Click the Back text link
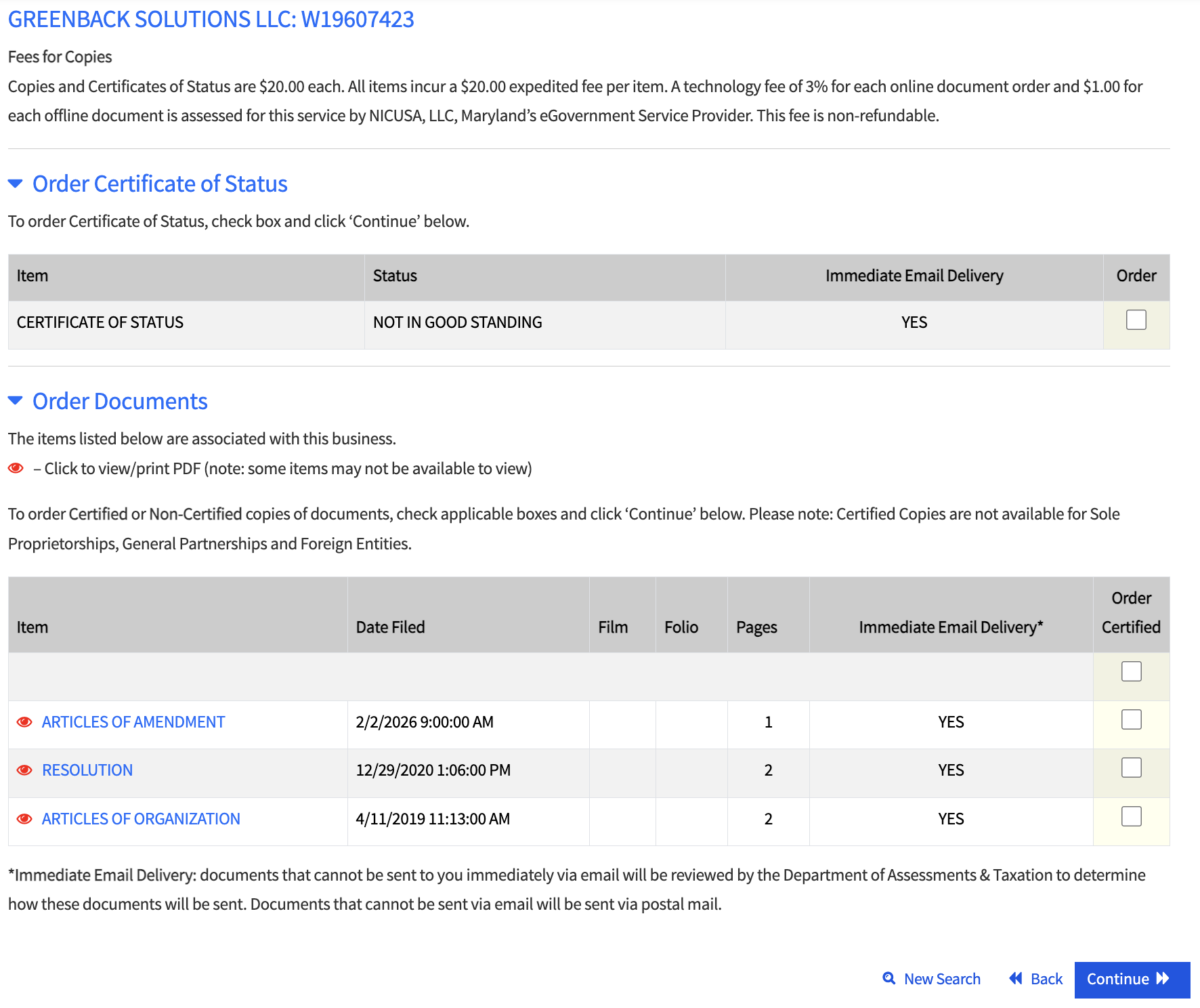 [x=1046, y=979]
